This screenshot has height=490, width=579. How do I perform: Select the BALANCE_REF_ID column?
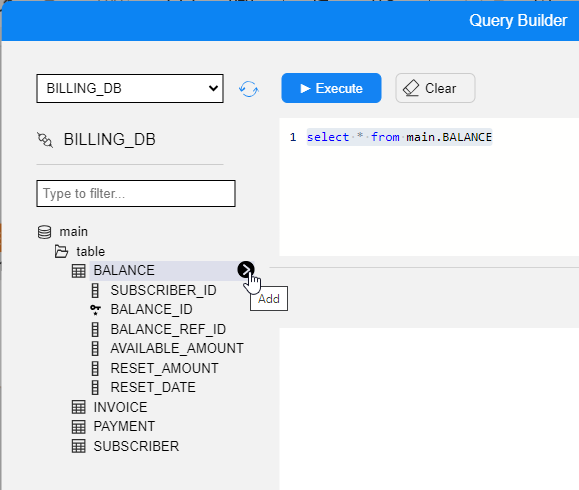tap(168, 329)
